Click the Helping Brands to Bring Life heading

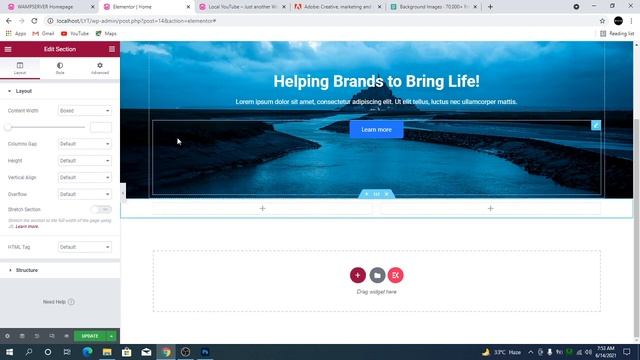click(376, 81)
